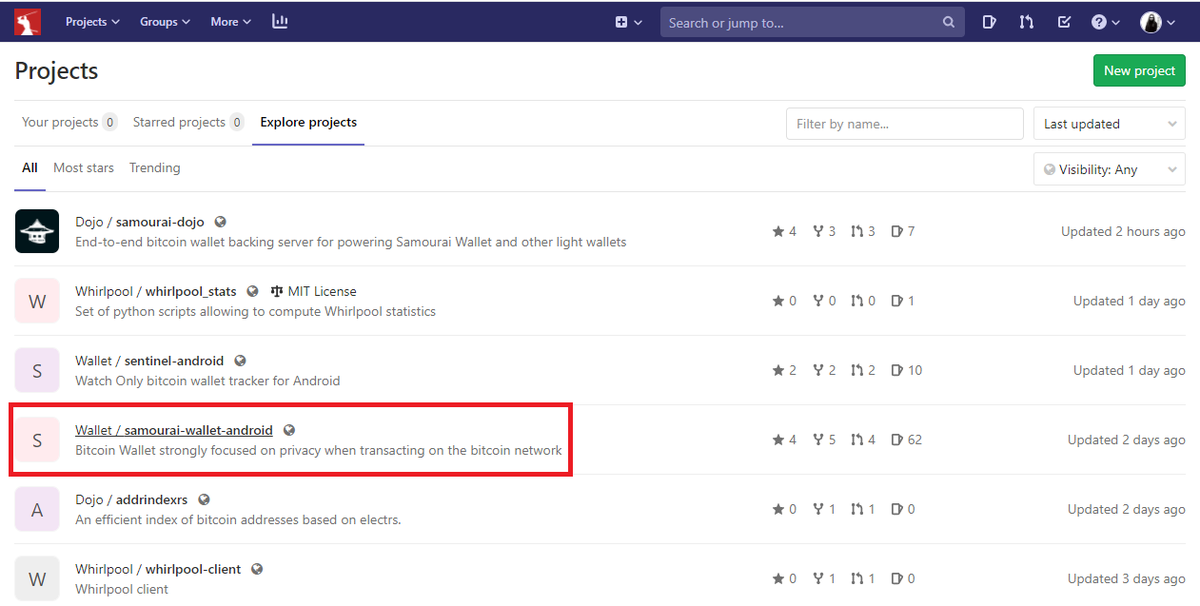Click the merge requests count on samourai-dojo
This screenshot has width=1200, height=606.
tap(863, 231)
